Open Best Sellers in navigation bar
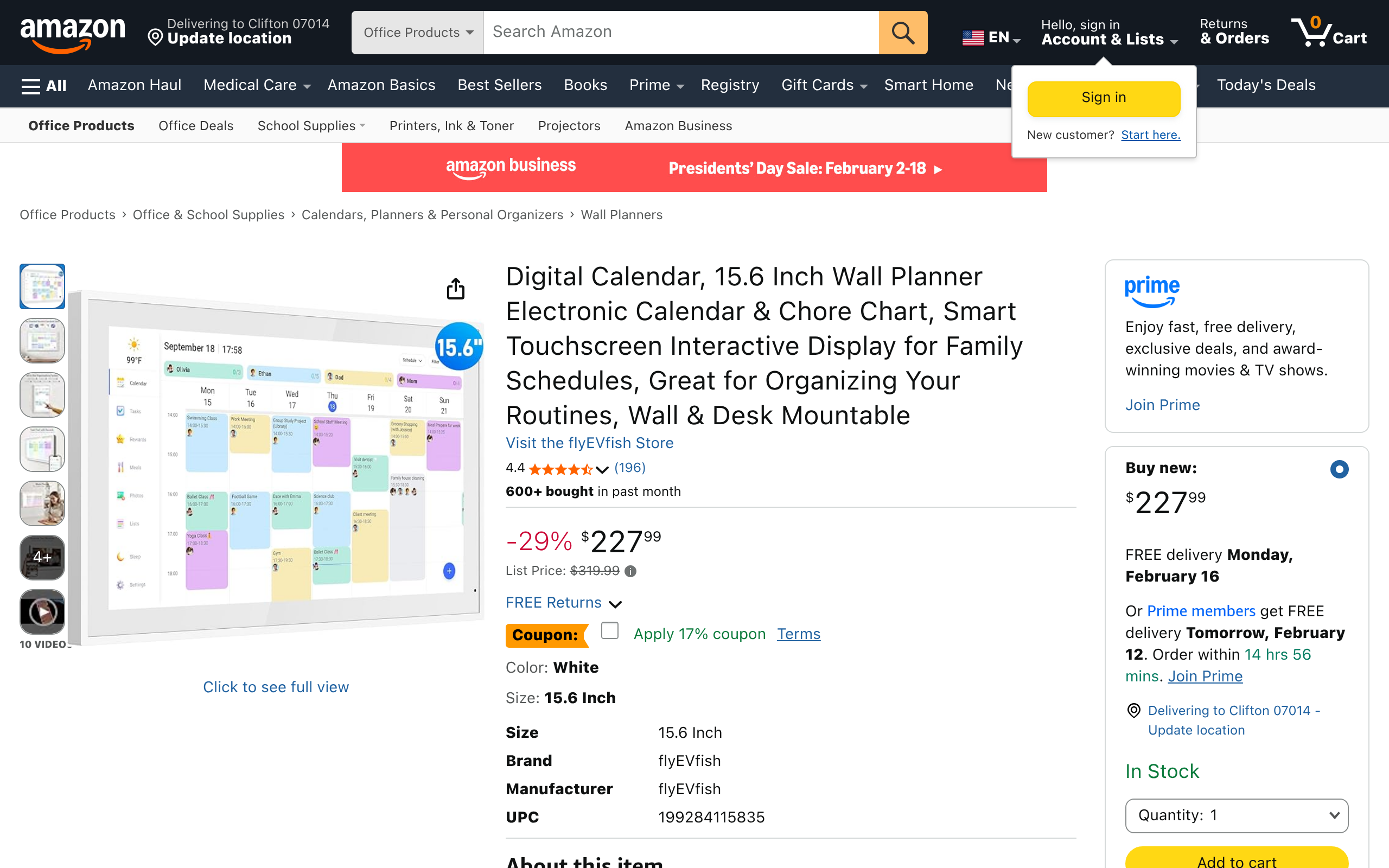 [x=499, y=86]
